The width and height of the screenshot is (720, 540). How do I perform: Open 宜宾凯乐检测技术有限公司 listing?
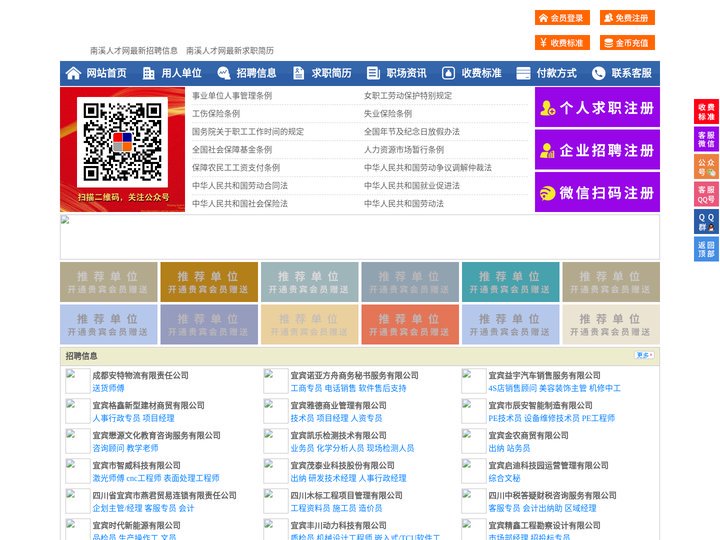pyautogui.click(x=338, y=435)
